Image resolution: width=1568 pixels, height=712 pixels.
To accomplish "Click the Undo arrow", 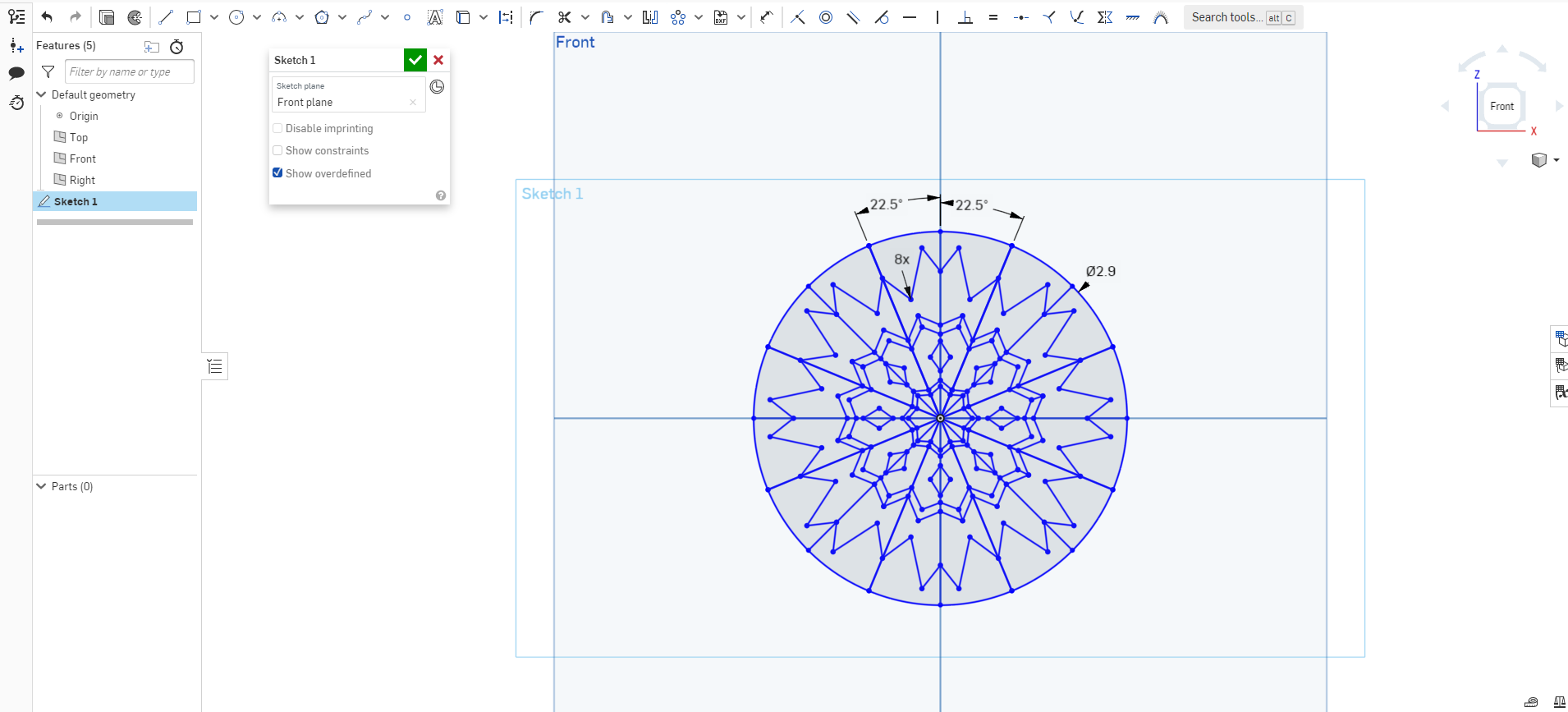I will 47,17.
